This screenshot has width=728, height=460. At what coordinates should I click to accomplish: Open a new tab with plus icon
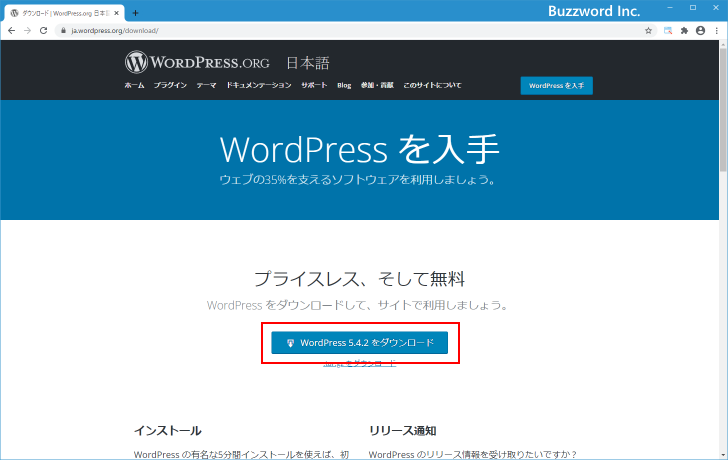coord(135,13)
